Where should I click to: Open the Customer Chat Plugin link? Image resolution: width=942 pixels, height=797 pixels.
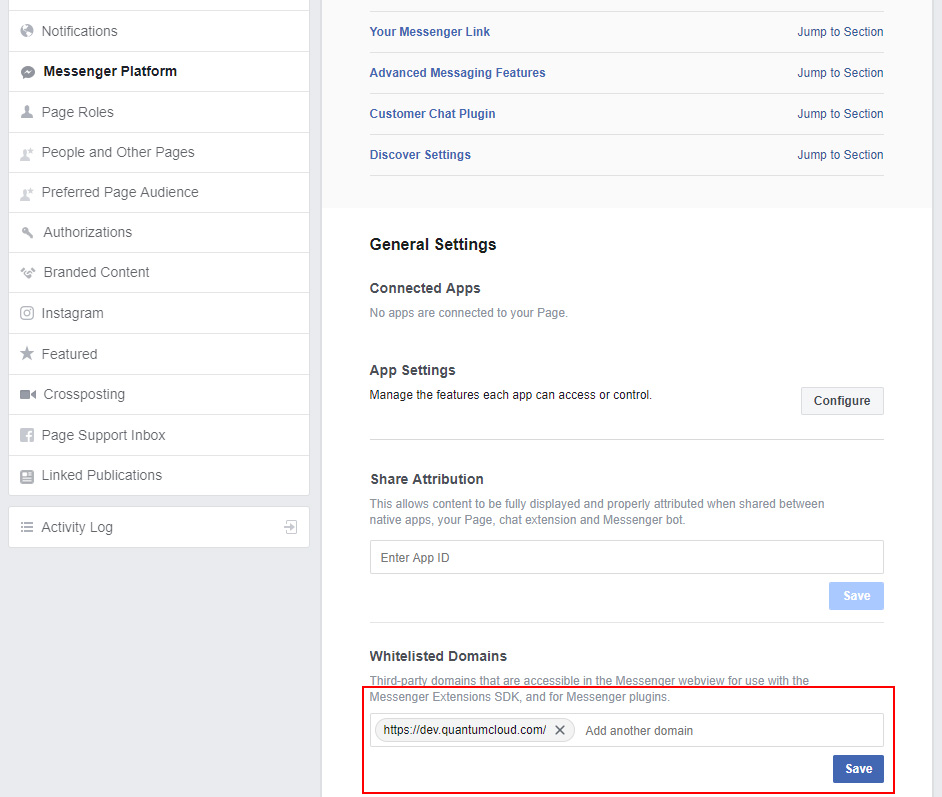point(432,114)
